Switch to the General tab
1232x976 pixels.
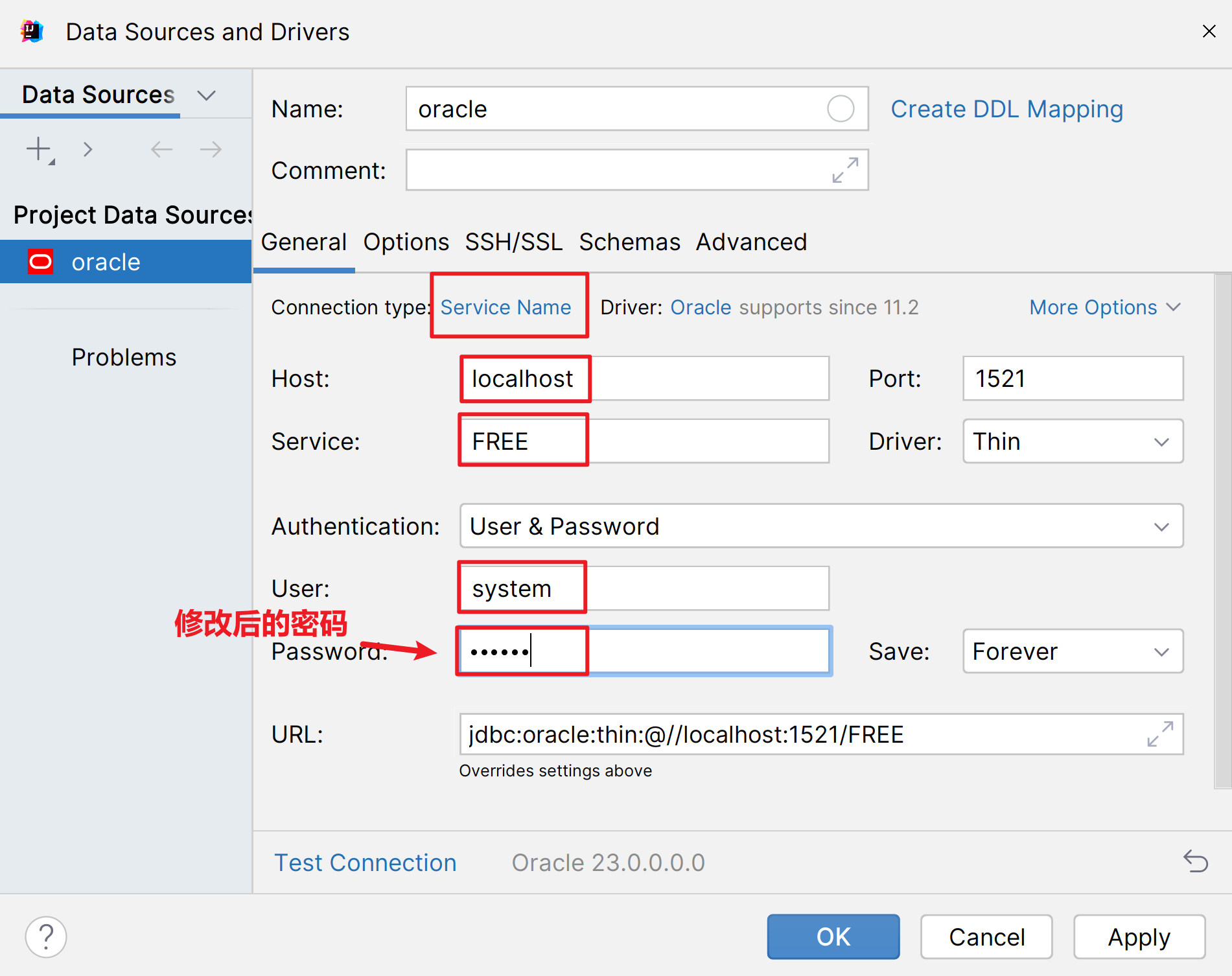click(x=304, y=242)
